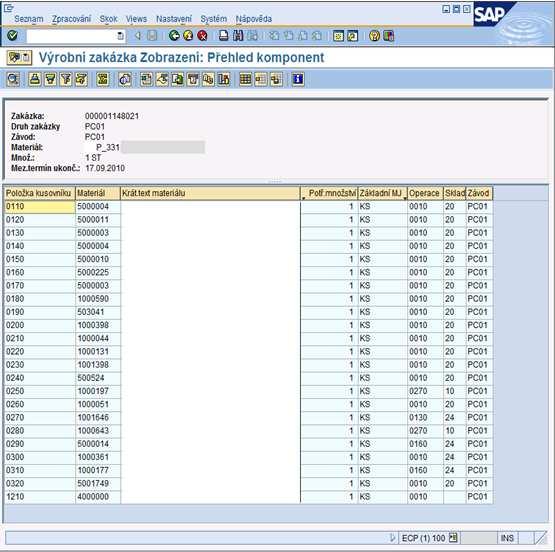Click material number 5000011

pyautogui.click(x=93, y=220)
